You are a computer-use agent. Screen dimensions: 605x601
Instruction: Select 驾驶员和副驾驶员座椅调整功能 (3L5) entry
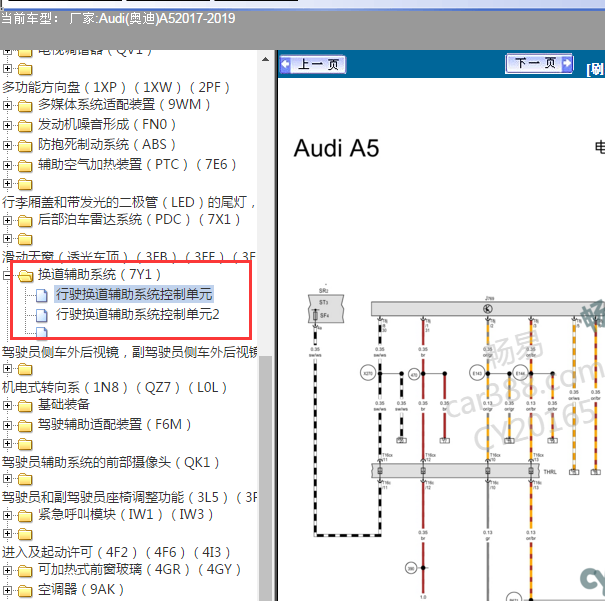coord(129,497)
